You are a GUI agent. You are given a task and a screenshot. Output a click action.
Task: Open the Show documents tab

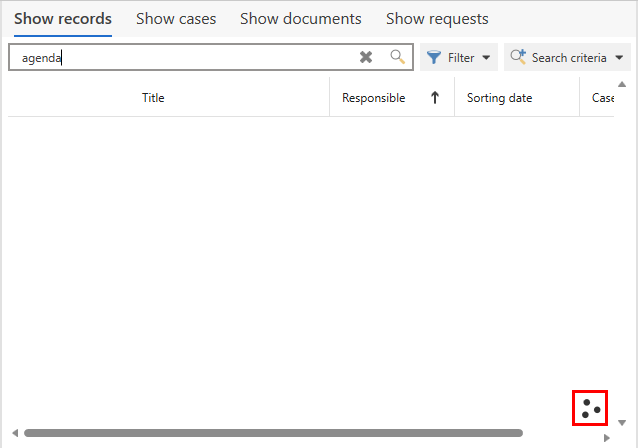[300, 19]
